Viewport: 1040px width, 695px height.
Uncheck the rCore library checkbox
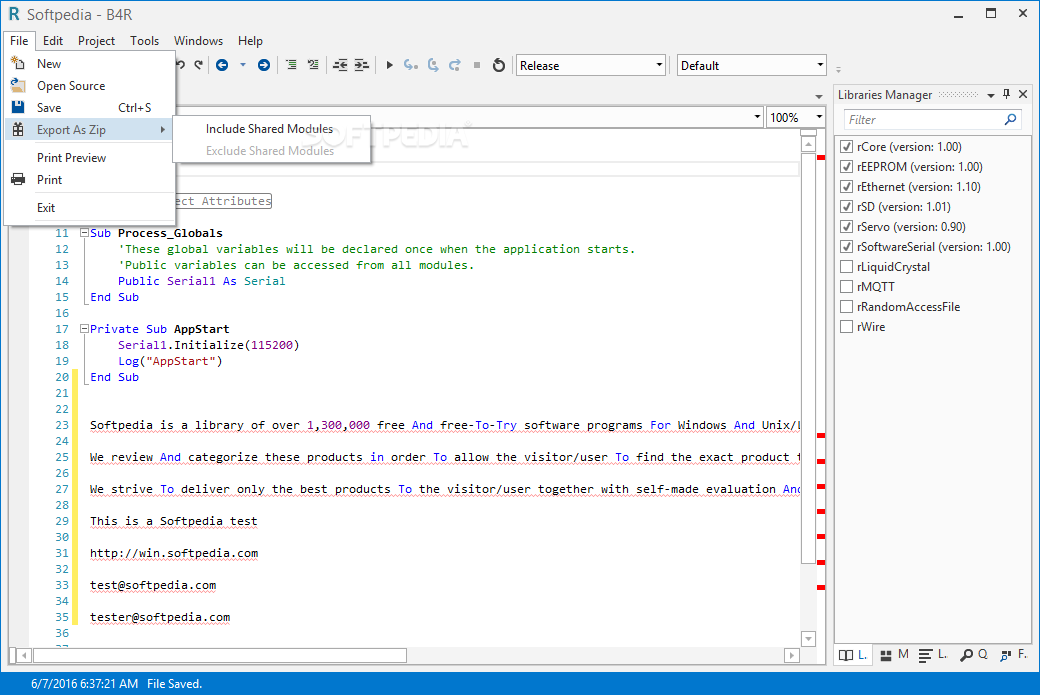pos(846,147)
